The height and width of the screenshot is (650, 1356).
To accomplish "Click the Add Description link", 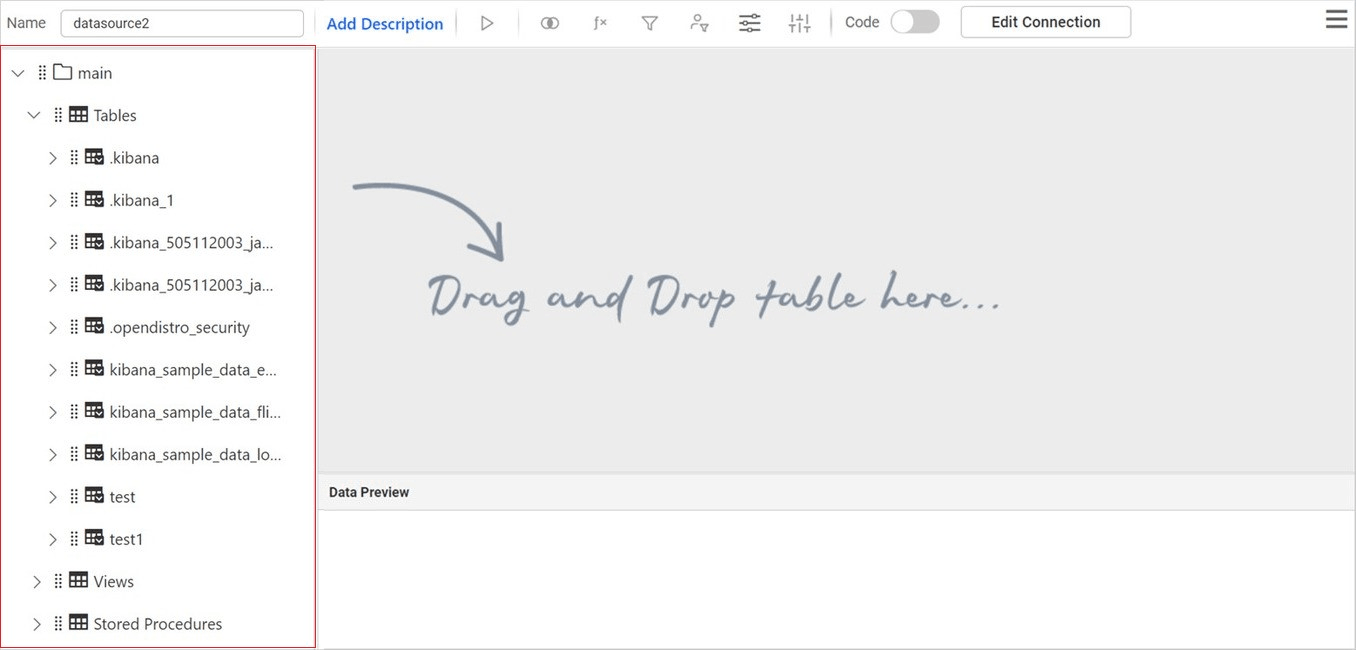I will [x=385, y=23].
